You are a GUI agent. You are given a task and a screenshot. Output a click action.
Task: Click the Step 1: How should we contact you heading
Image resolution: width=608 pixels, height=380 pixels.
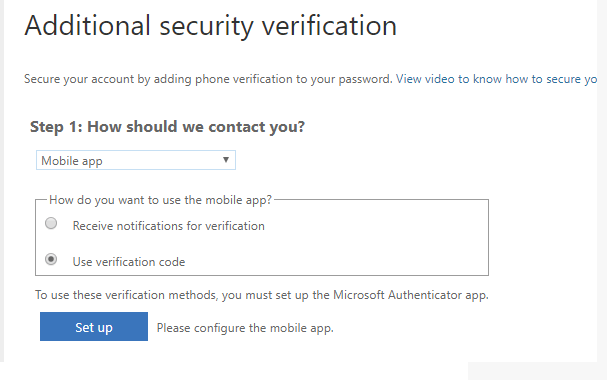[x=168, y=127]
